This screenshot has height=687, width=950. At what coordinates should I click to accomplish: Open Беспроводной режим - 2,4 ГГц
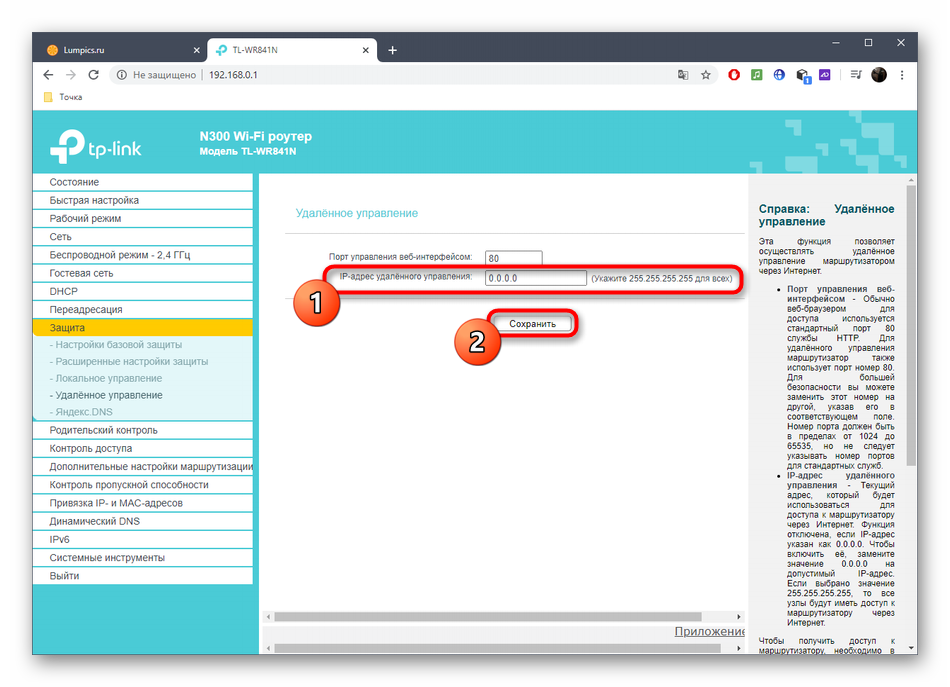(x=142, y=255)
